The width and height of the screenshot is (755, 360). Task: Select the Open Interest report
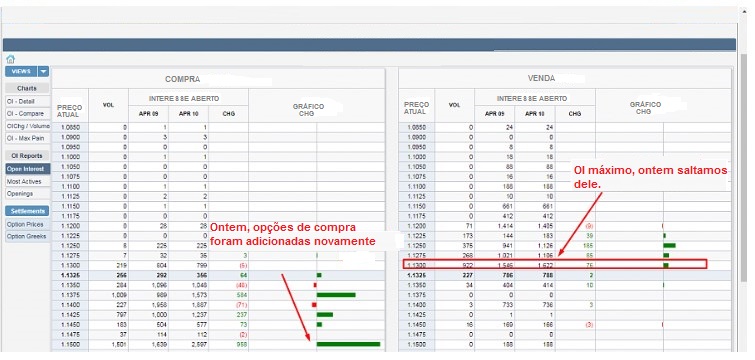pos(28,169)
